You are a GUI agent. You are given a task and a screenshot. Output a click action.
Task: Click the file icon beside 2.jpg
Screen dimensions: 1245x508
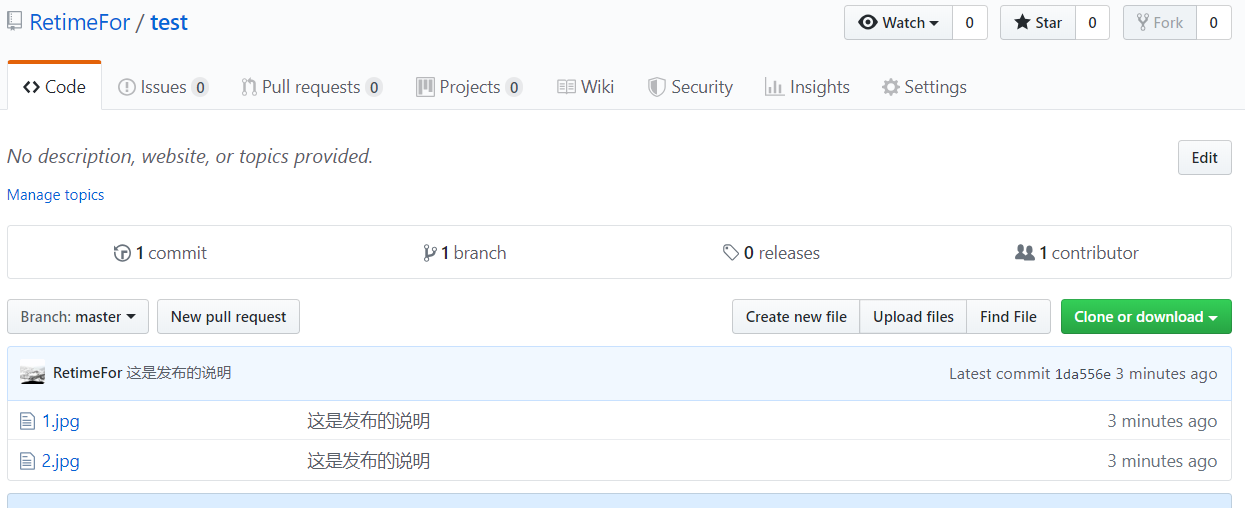coord(28,461)
